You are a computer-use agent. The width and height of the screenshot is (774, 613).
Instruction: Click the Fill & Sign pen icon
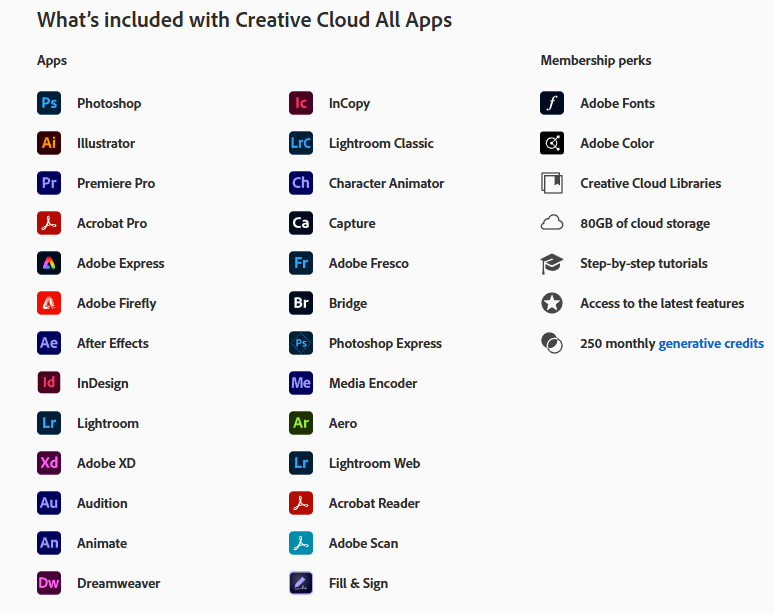pyautogui.click(x=301, y=583)
